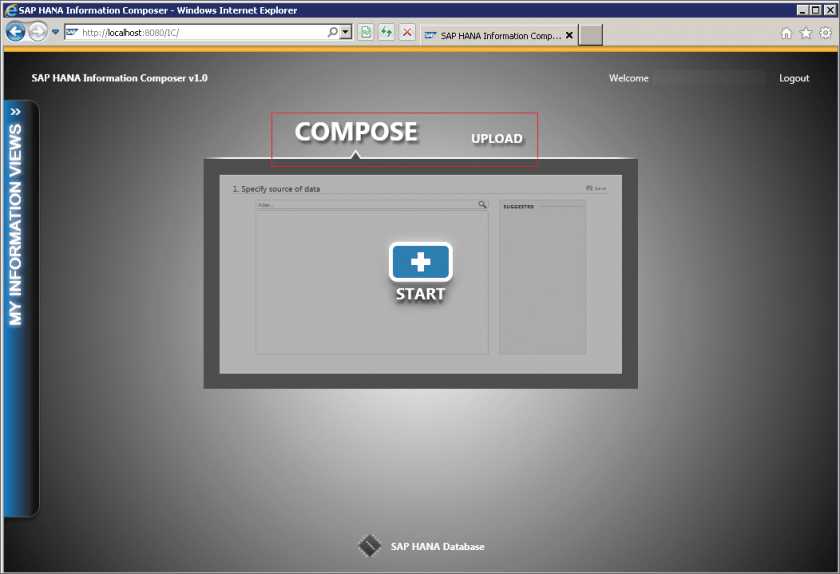
Task: Switch to the UPLOAD tab
Action: point(497,138)
